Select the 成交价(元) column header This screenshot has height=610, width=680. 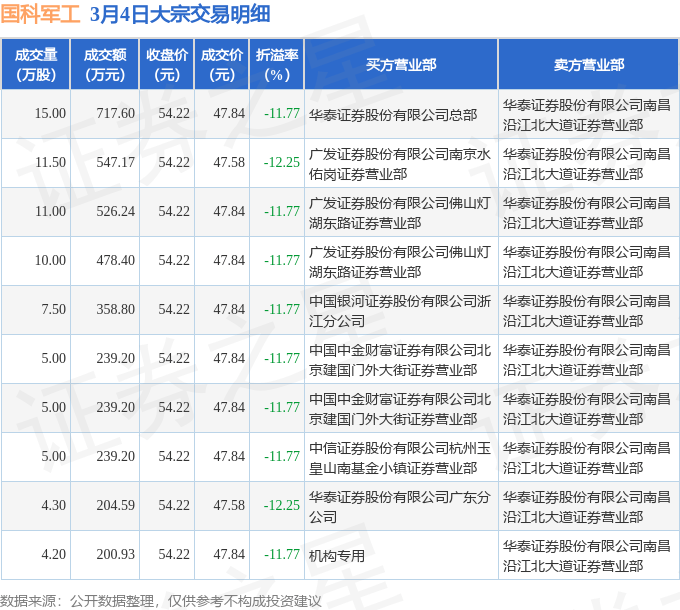click(x=222, y=65)
